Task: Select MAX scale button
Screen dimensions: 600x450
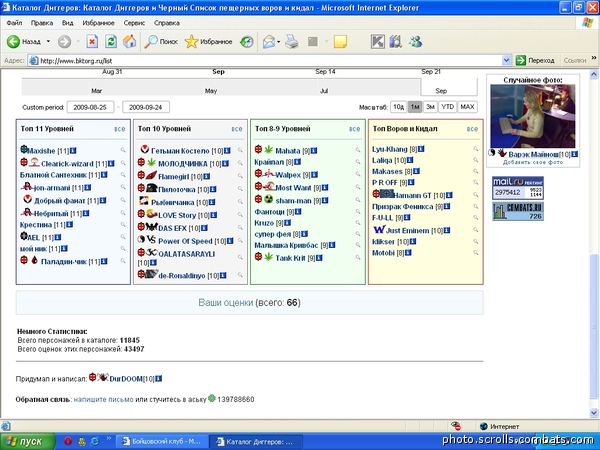Action: (467, 107)
